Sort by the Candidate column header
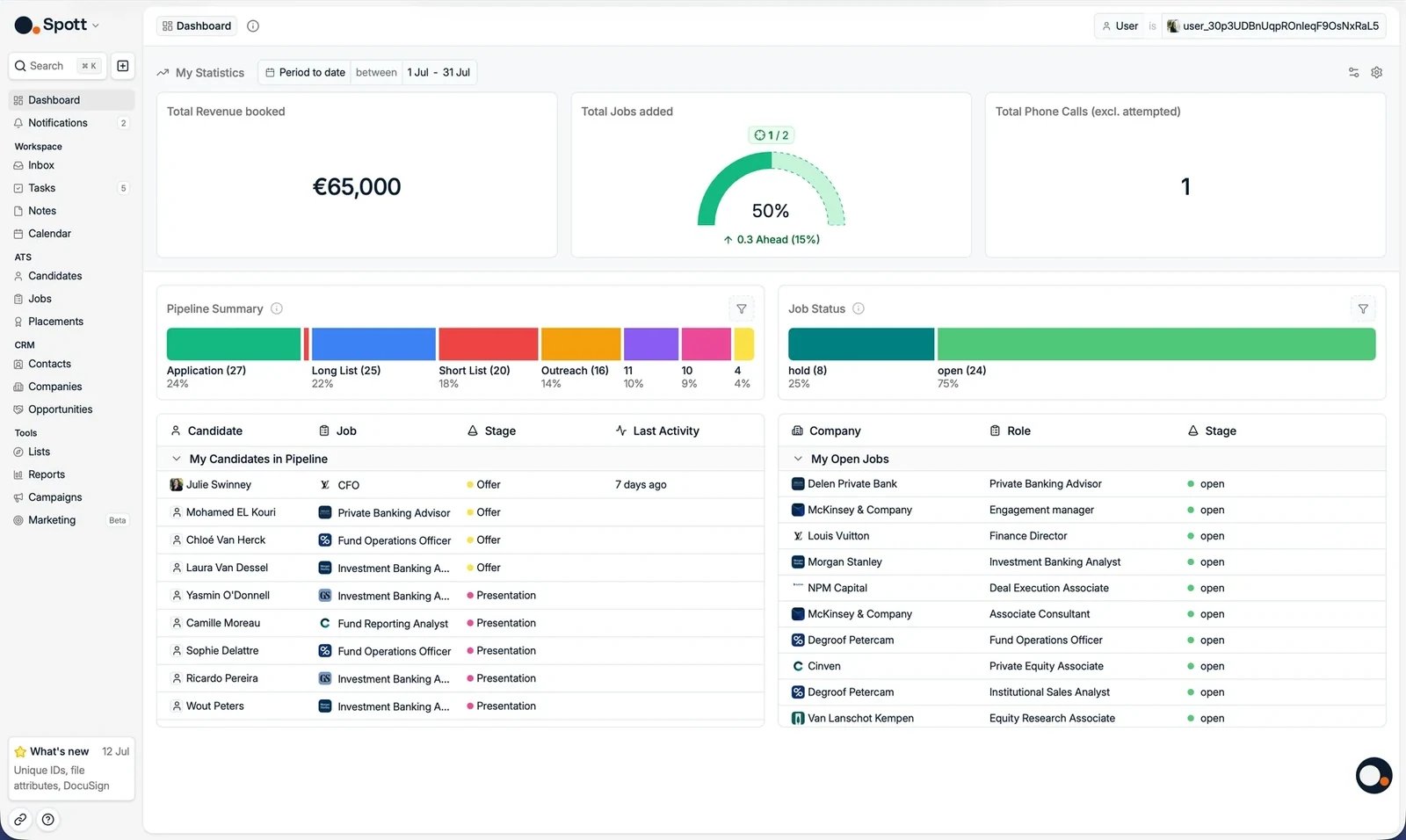 point(207,431)
